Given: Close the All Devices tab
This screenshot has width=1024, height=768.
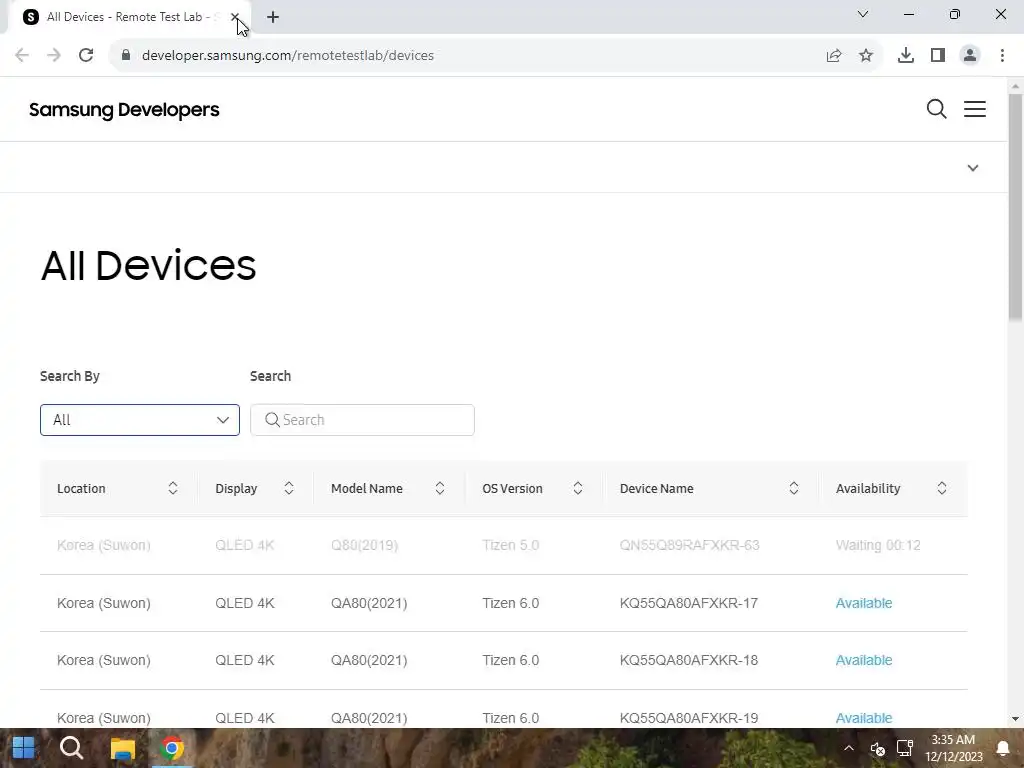Looking at the screenshot, I should coord(234,17).
